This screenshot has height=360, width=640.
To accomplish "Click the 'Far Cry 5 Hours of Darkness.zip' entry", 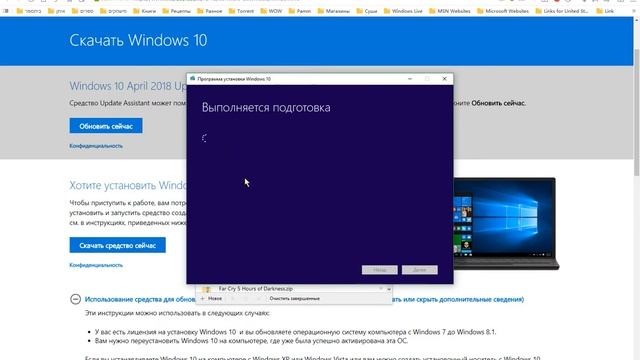I will (x=256, y=289).
